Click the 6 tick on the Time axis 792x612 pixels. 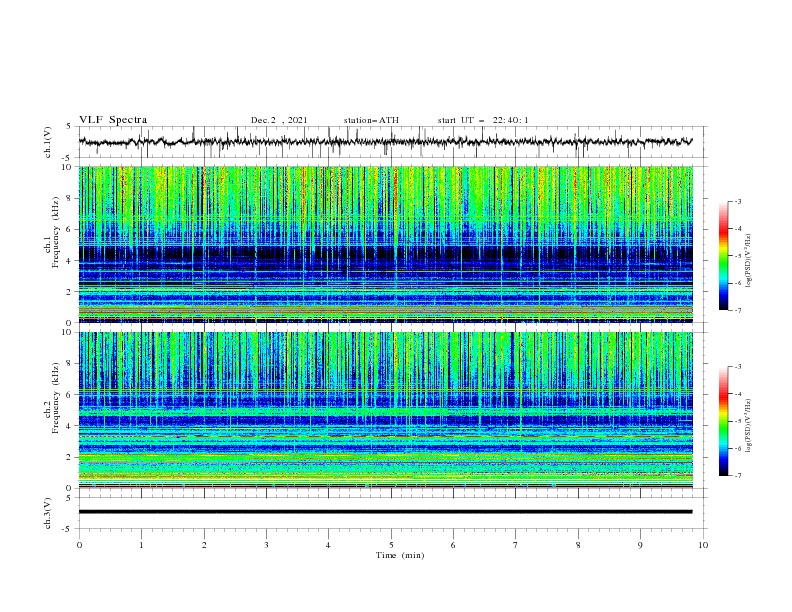click(453, 545)
